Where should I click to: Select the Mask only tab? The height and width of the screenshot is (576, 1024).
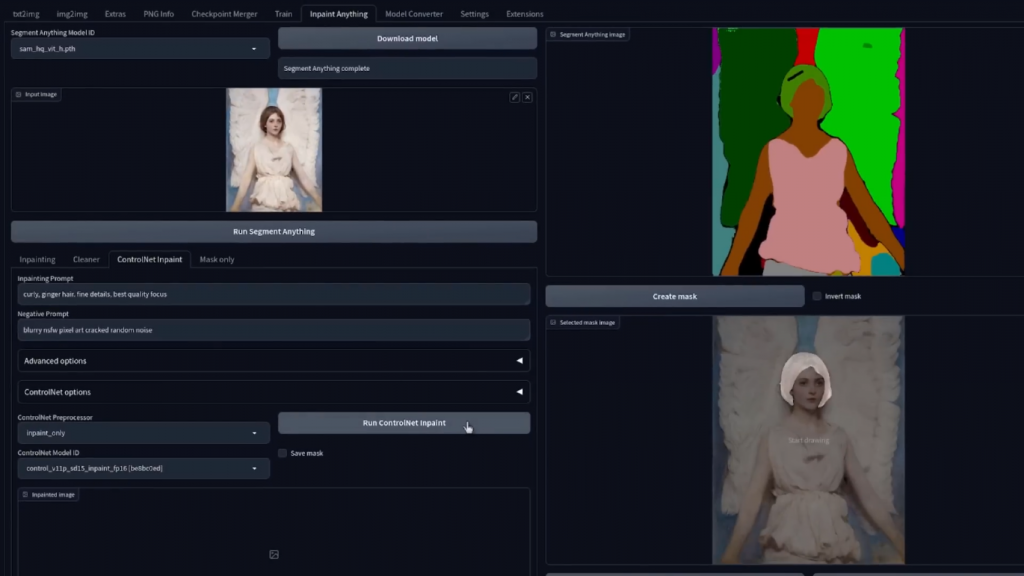click(217, 259)
